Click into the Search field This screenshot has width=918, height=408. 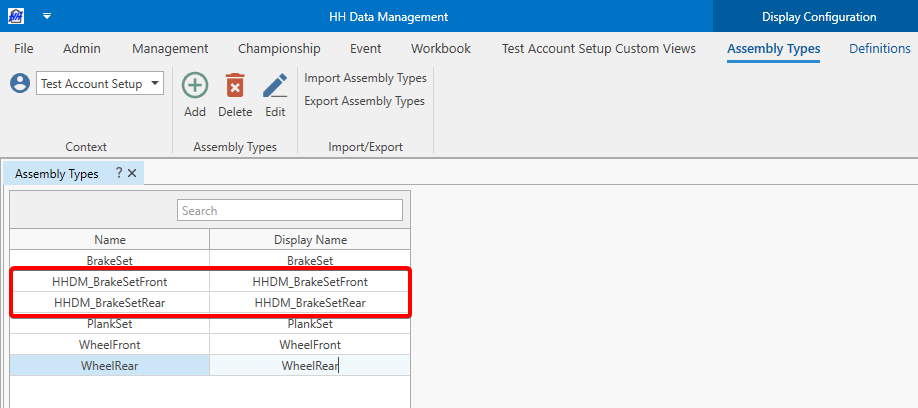(x=290, y=211)
